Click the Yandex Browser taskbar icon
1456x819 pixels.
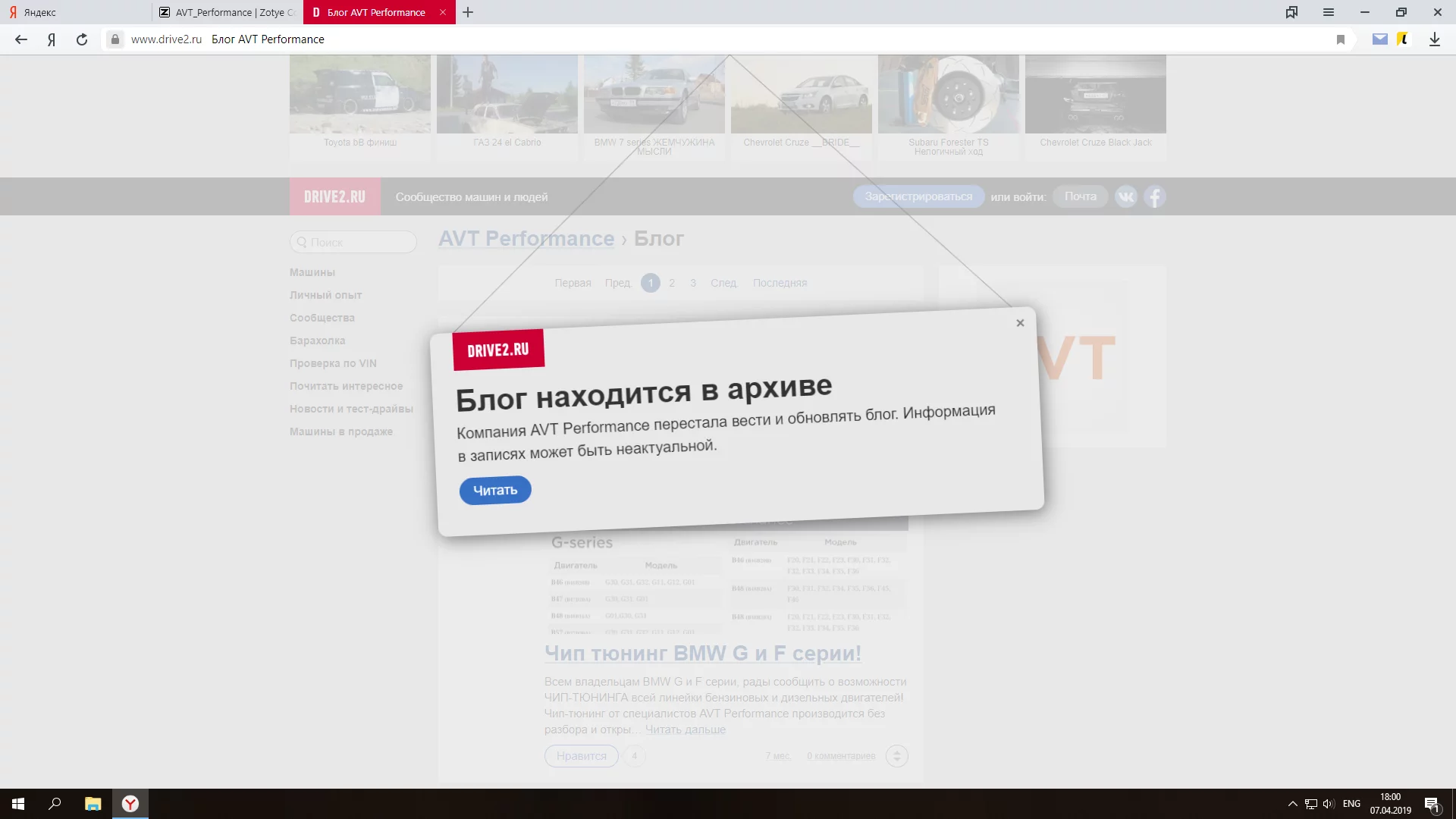click(130, 804)
